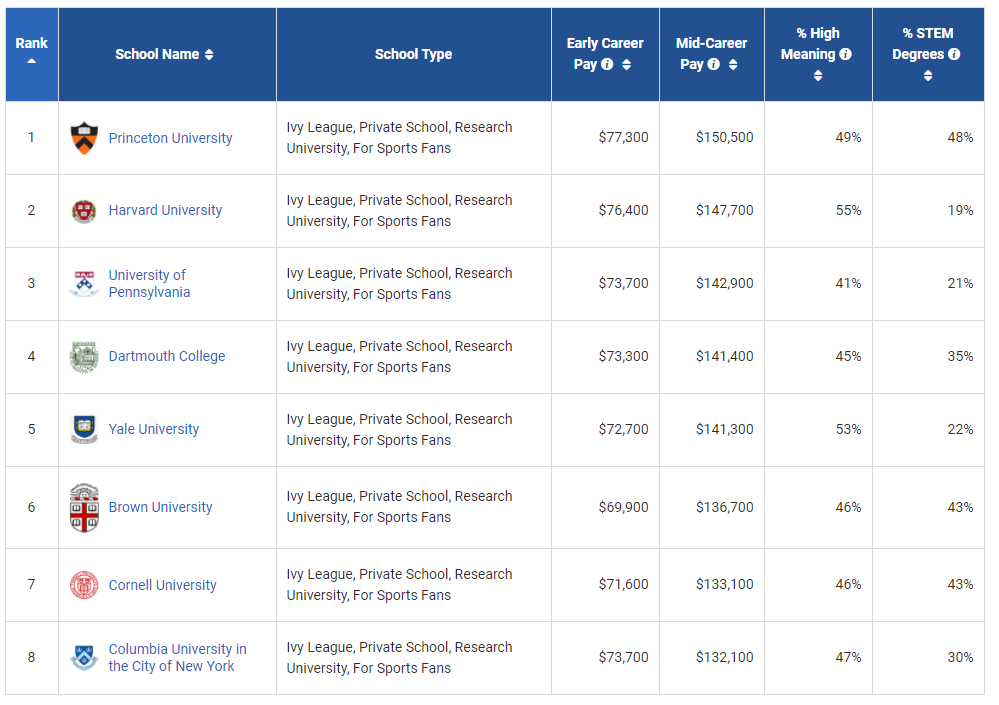Click the % STEM Degrees info icon

click(x=954, y=55)
